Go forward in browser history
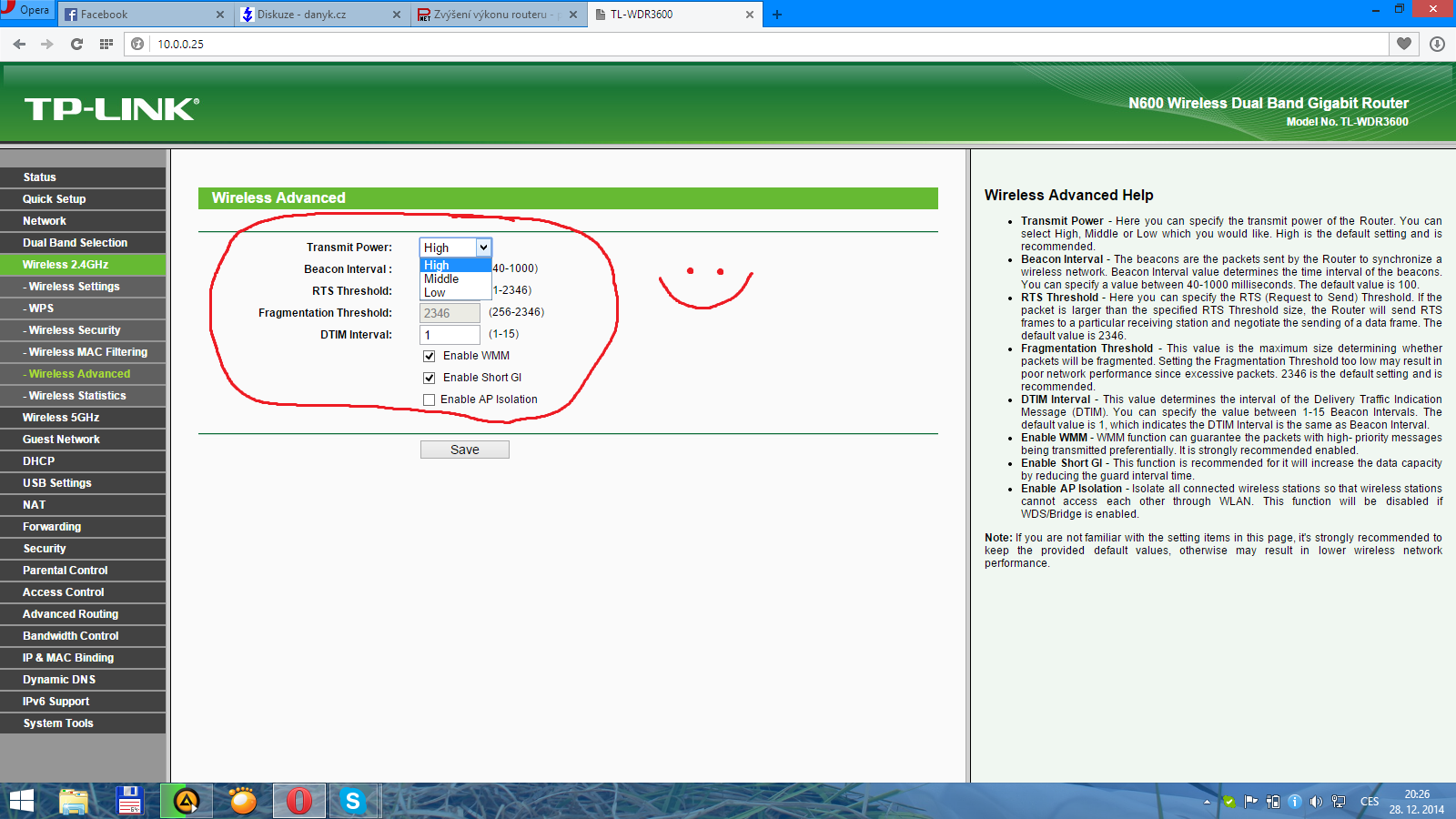The image size is (1456, 819). click(47, 44)
